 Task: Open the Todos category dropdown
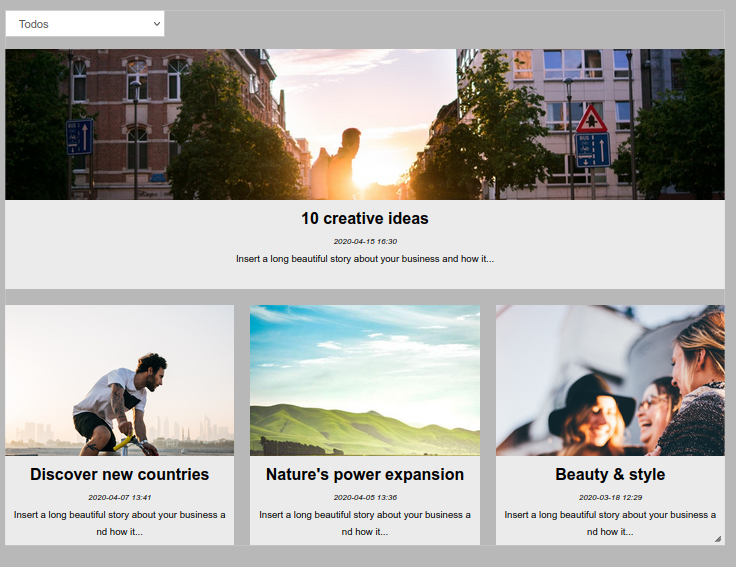tap(85, 24)
